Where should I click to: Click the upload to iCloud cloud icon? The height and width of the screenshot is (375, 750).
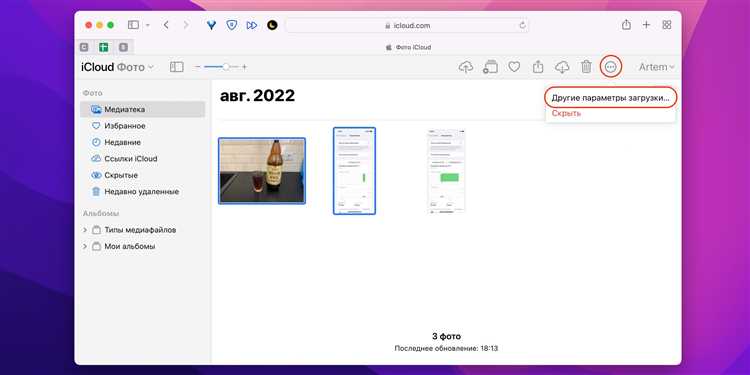coord(465,67)
